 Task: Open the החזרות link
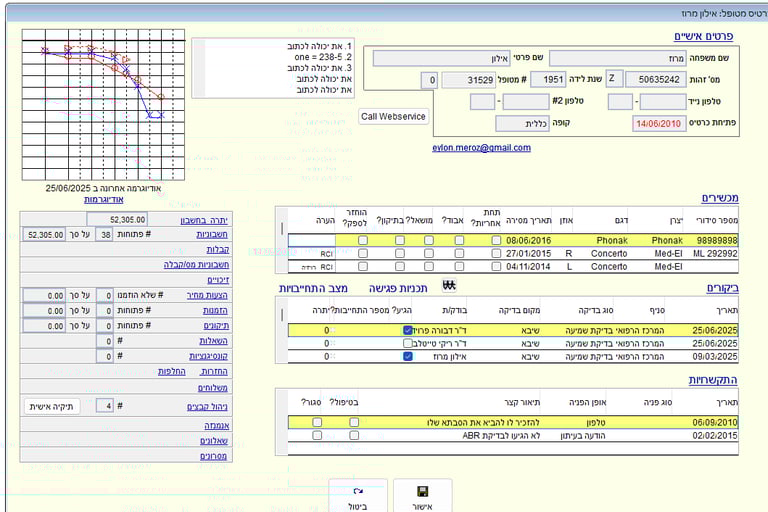coord(214,371)
